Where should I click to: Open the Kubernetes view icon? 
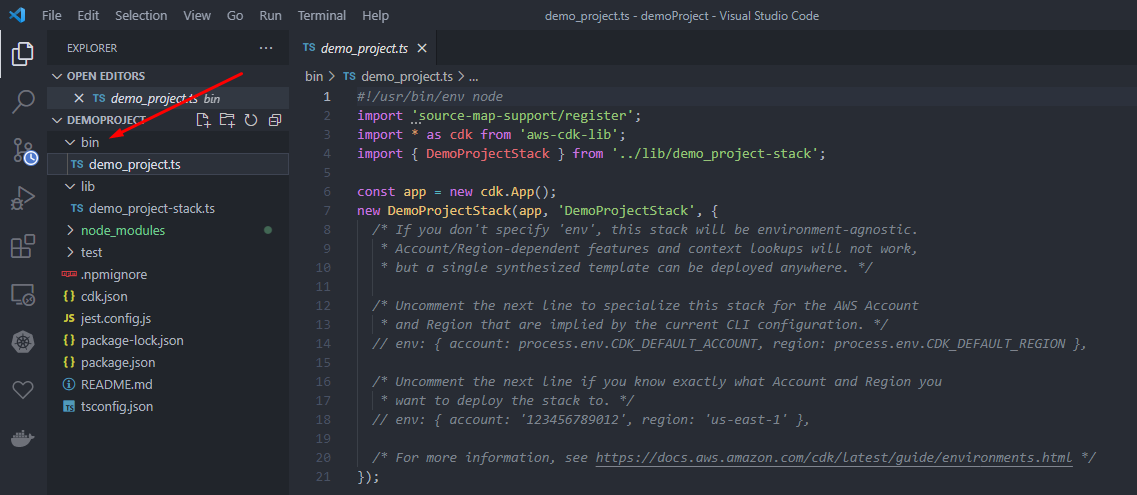[23, 343]
